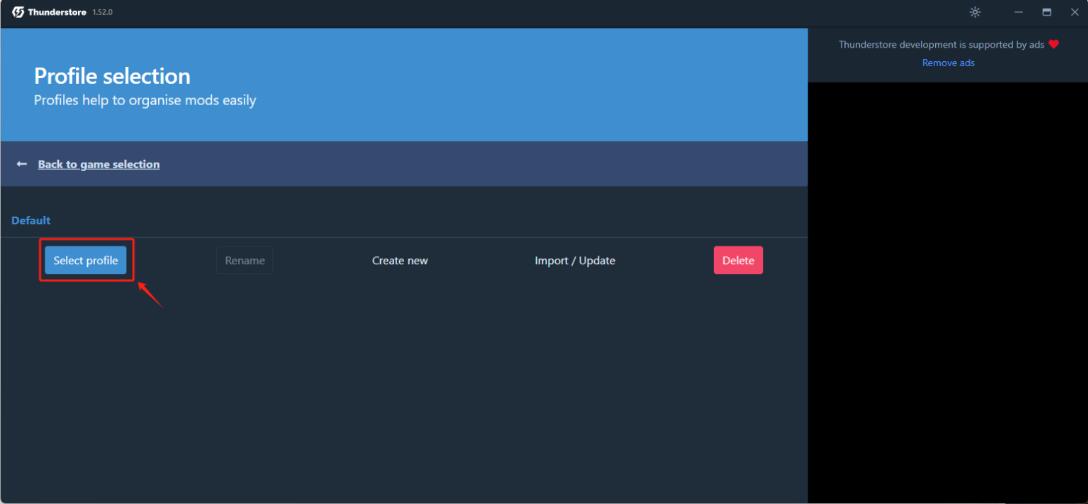Minimize the Thunderstore window
The image size is (1088, 504).
point(1018,12)
